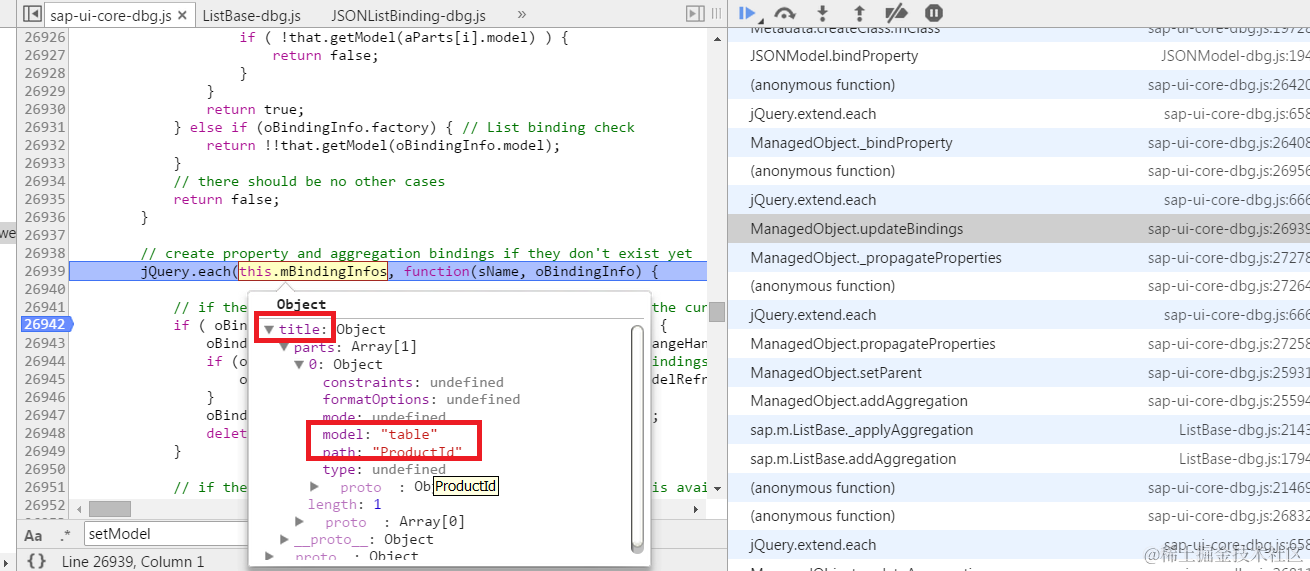Focus the search field containing setModel

pyautogui.click(x=165, y=534)
